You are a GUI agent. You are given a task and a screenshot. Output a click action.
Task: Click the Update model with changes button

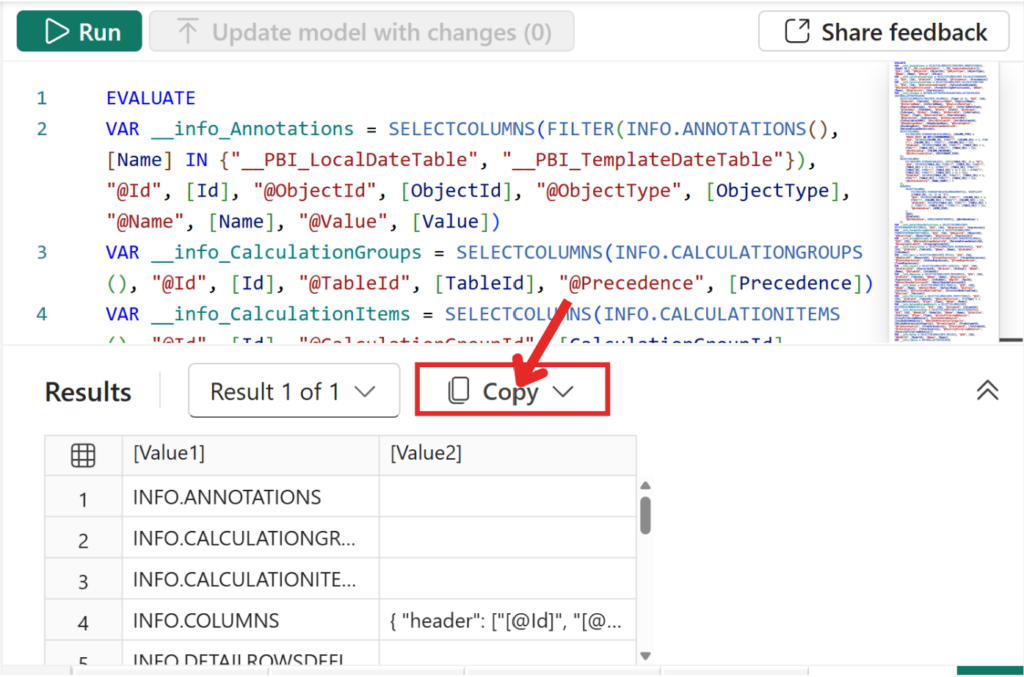361,31
